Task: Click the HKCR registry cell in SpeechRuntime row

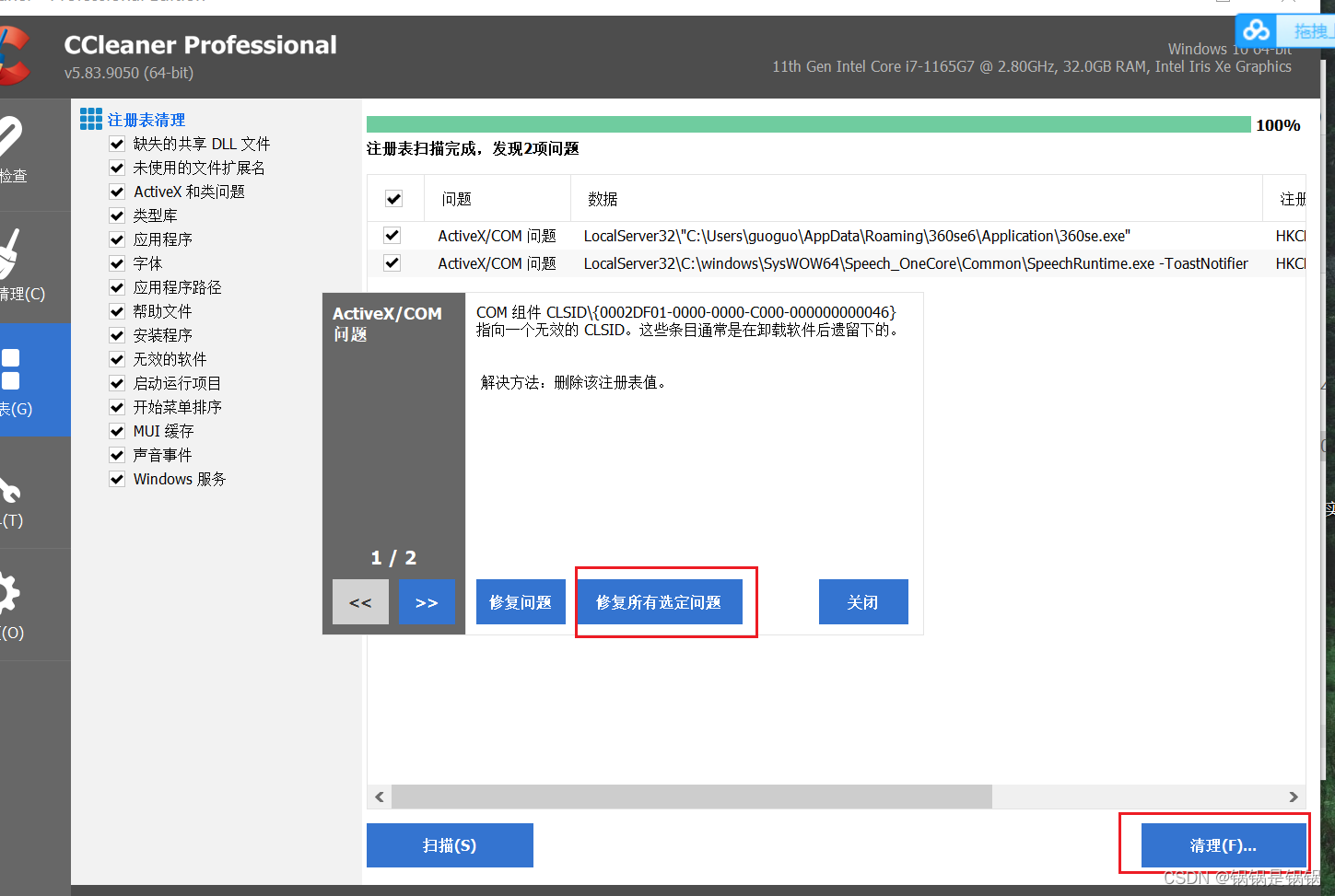Action: (x=1291, y=263)
